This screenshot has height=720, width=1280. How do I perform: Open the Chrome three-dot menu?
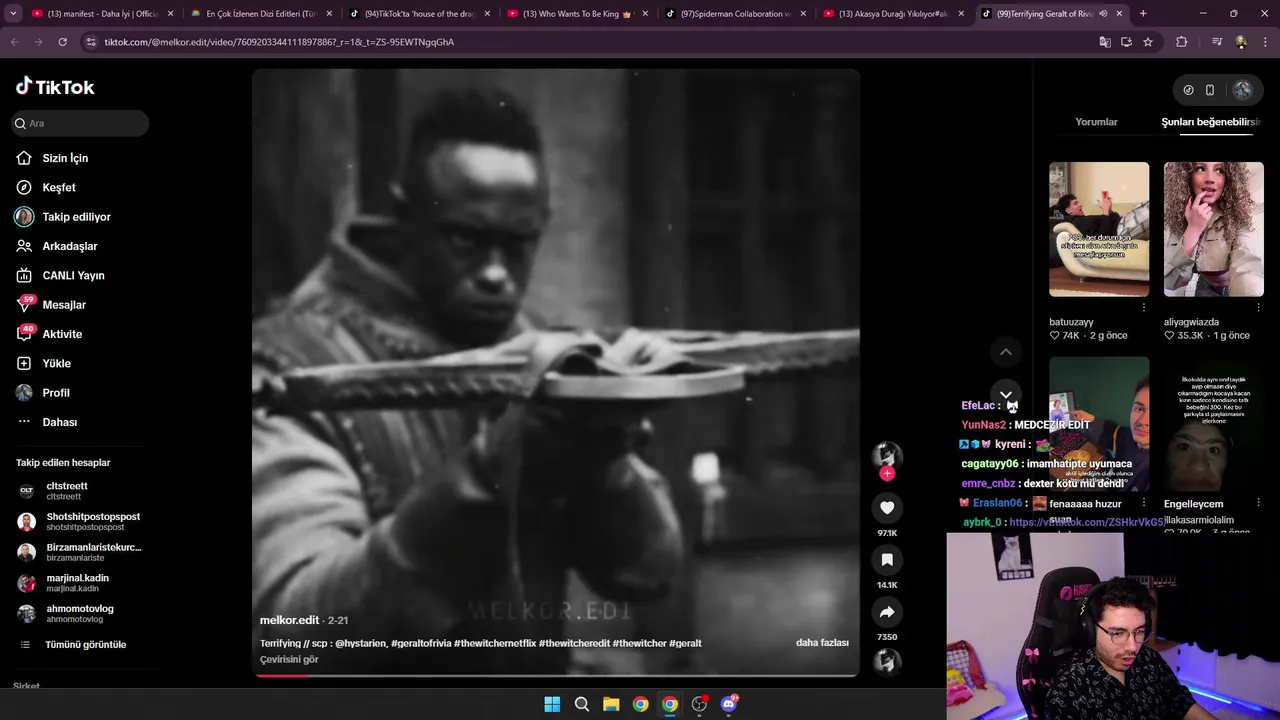click(1265, 42)
